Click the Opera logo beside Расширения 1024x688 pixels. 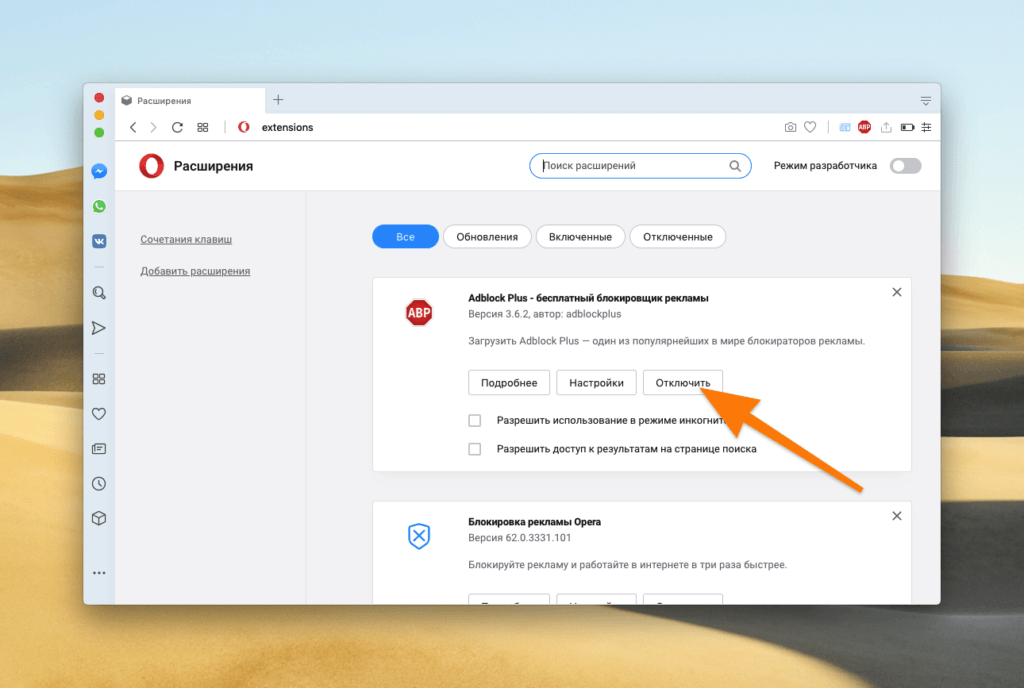coord(152,166)
